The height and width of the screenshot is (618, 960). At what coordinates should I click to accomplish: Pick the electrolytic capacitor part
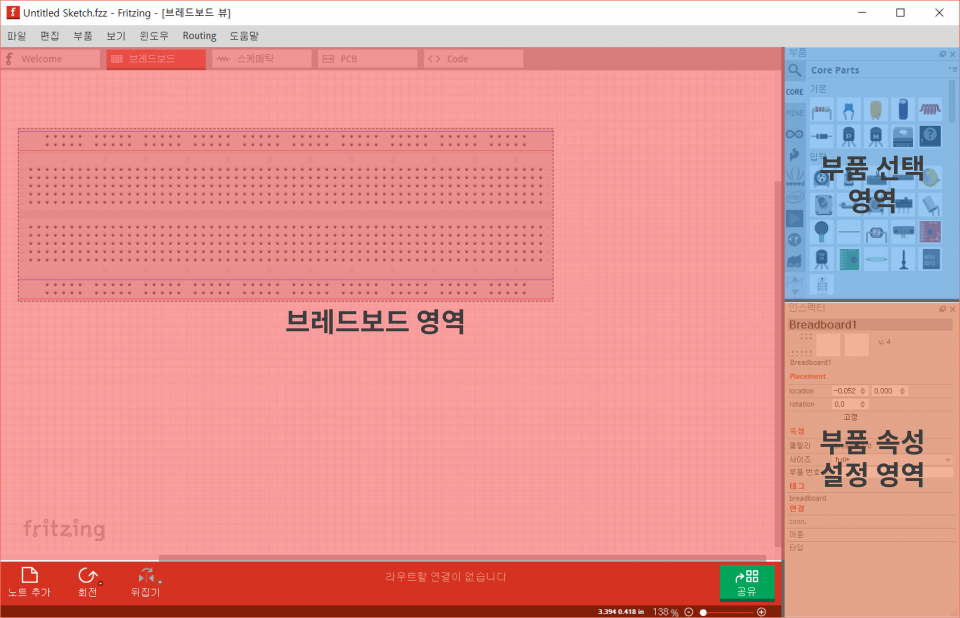coord(903,110)
